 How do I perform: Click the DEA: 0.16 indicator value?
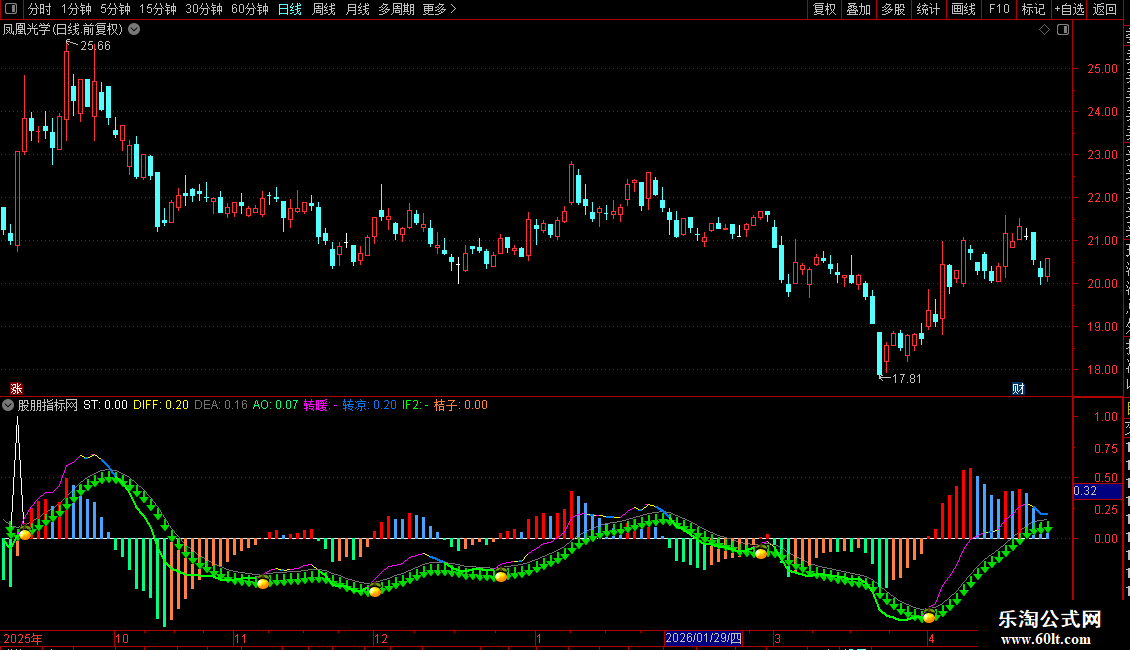(x=221, y=405)
